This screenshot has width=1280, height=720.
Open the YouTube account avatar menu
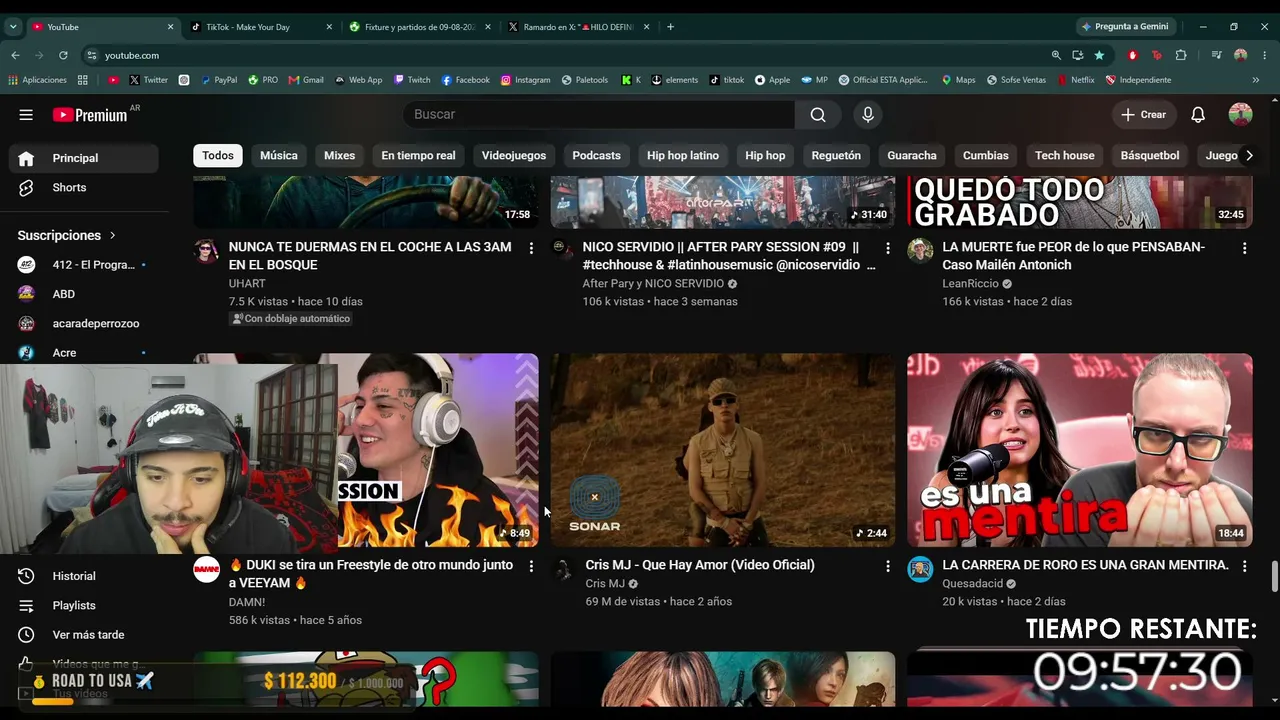[x=1241, y=115]
